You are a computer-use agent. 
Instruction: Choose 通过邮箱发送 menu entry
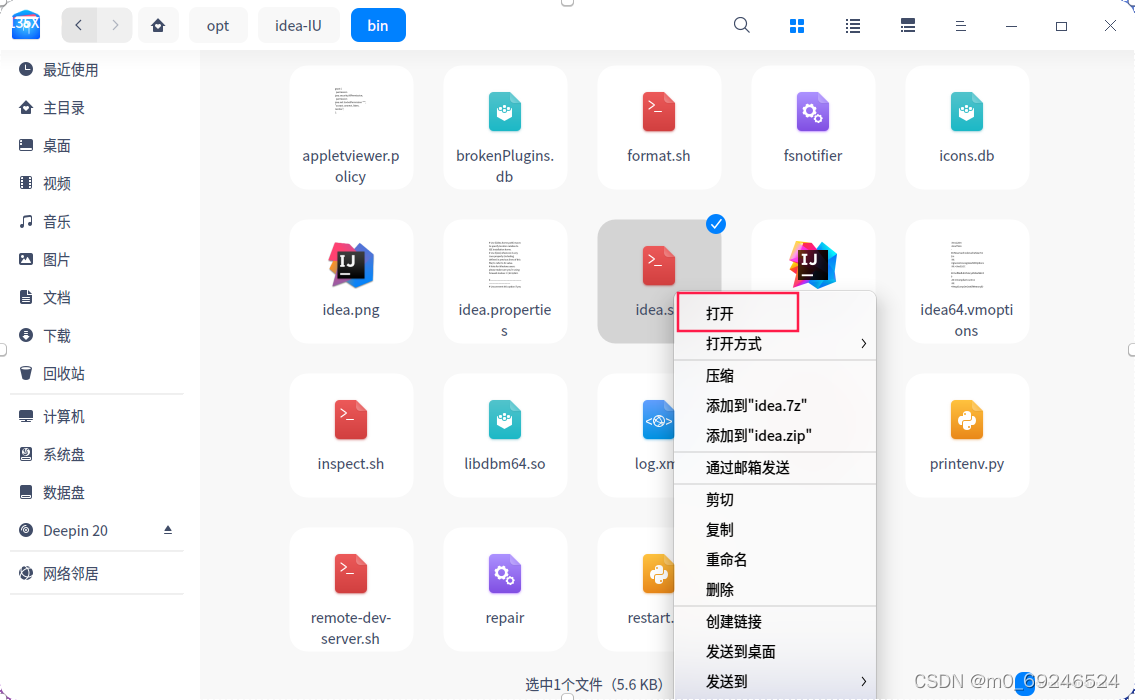(x=775, y=468)
